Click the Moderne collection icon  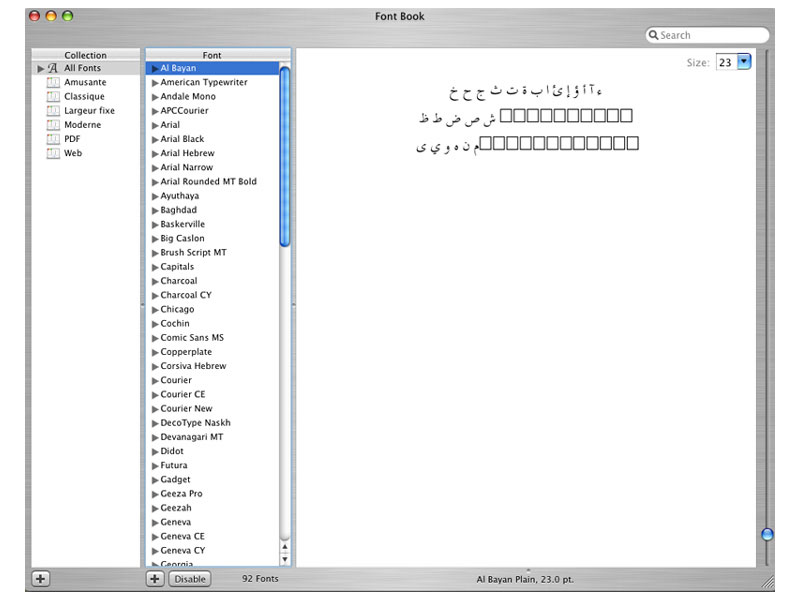53,125
